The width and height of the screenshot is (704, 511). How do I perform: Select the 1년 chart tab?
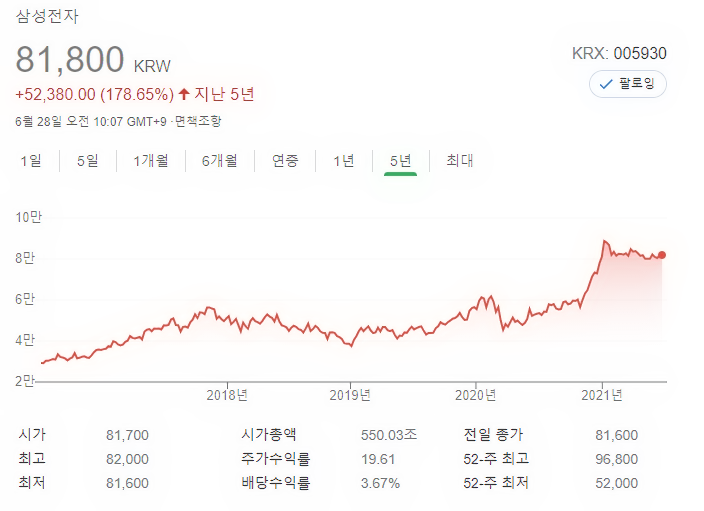tap(344, 160)
